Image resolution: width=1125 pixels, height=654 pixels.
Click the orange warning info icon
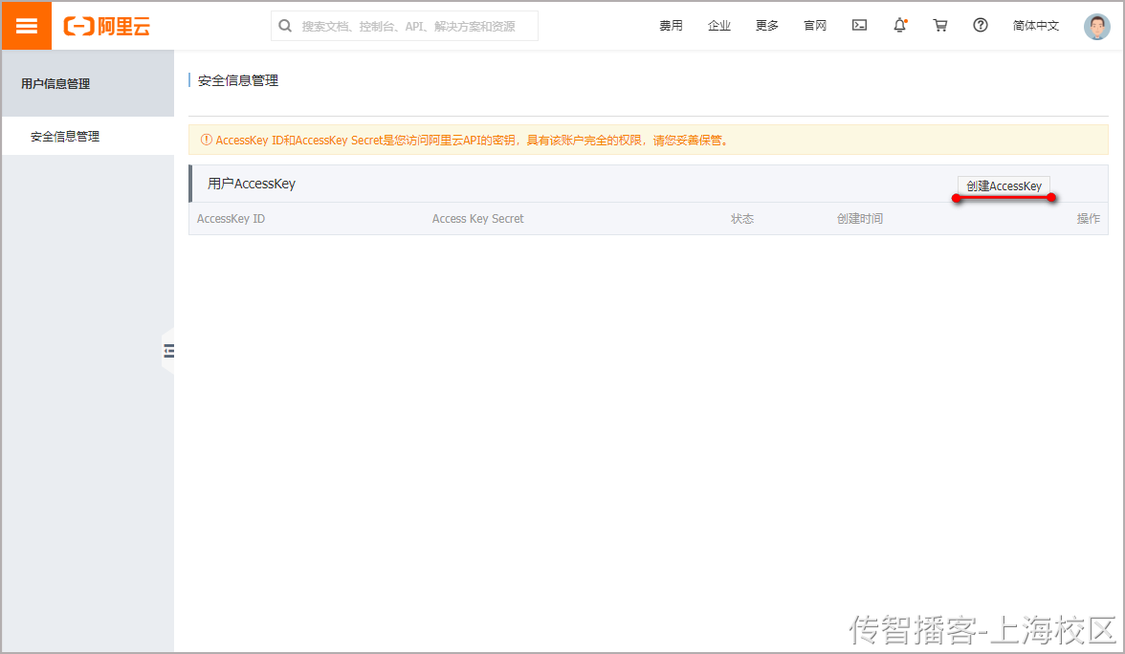coord(206,140)
